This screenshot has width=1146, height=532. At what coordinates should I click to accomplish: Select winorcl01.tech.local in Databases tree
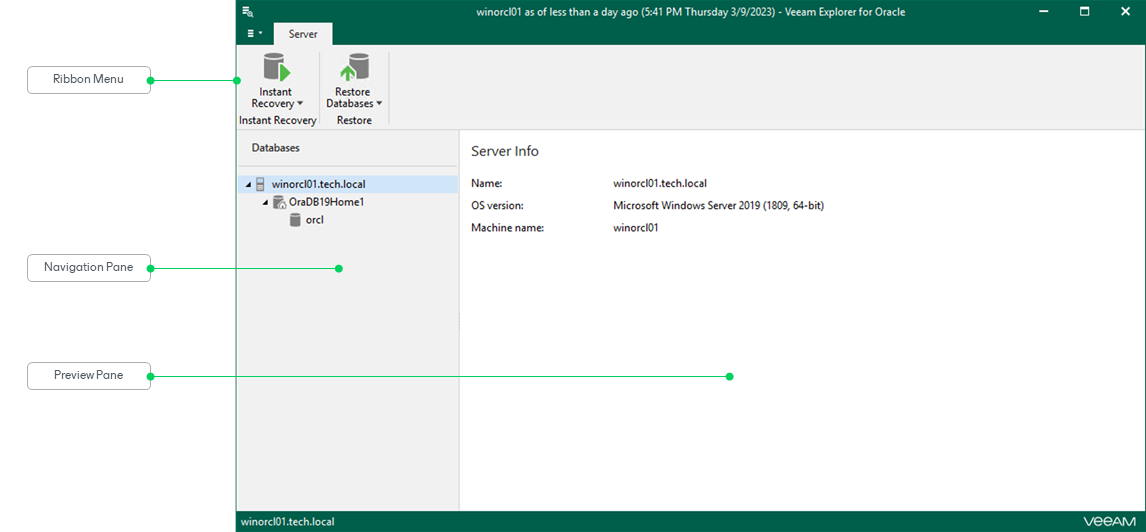click(x=318, y=184)
